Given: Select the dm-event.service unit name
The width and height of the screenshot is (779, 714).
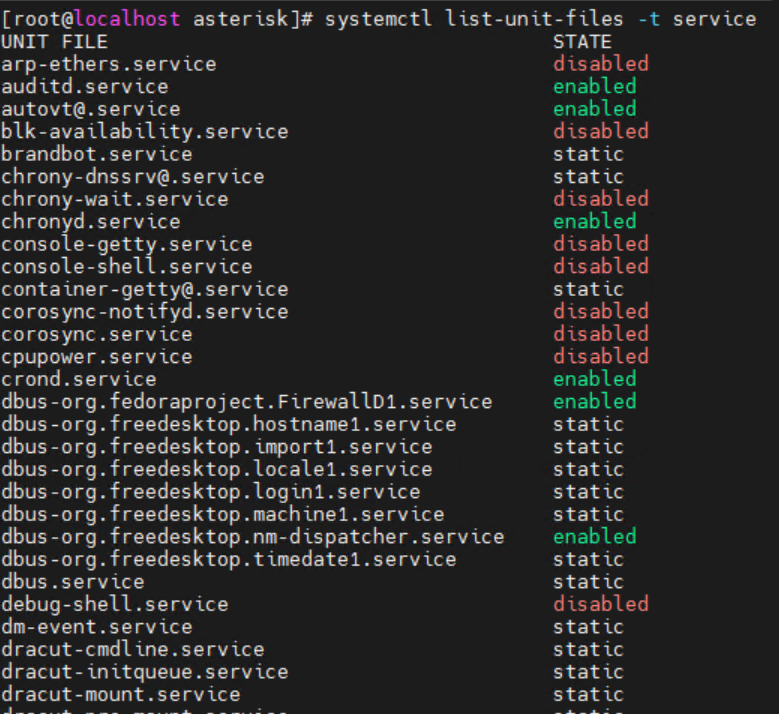Looking at the screenshot, I should click(96, 627).
